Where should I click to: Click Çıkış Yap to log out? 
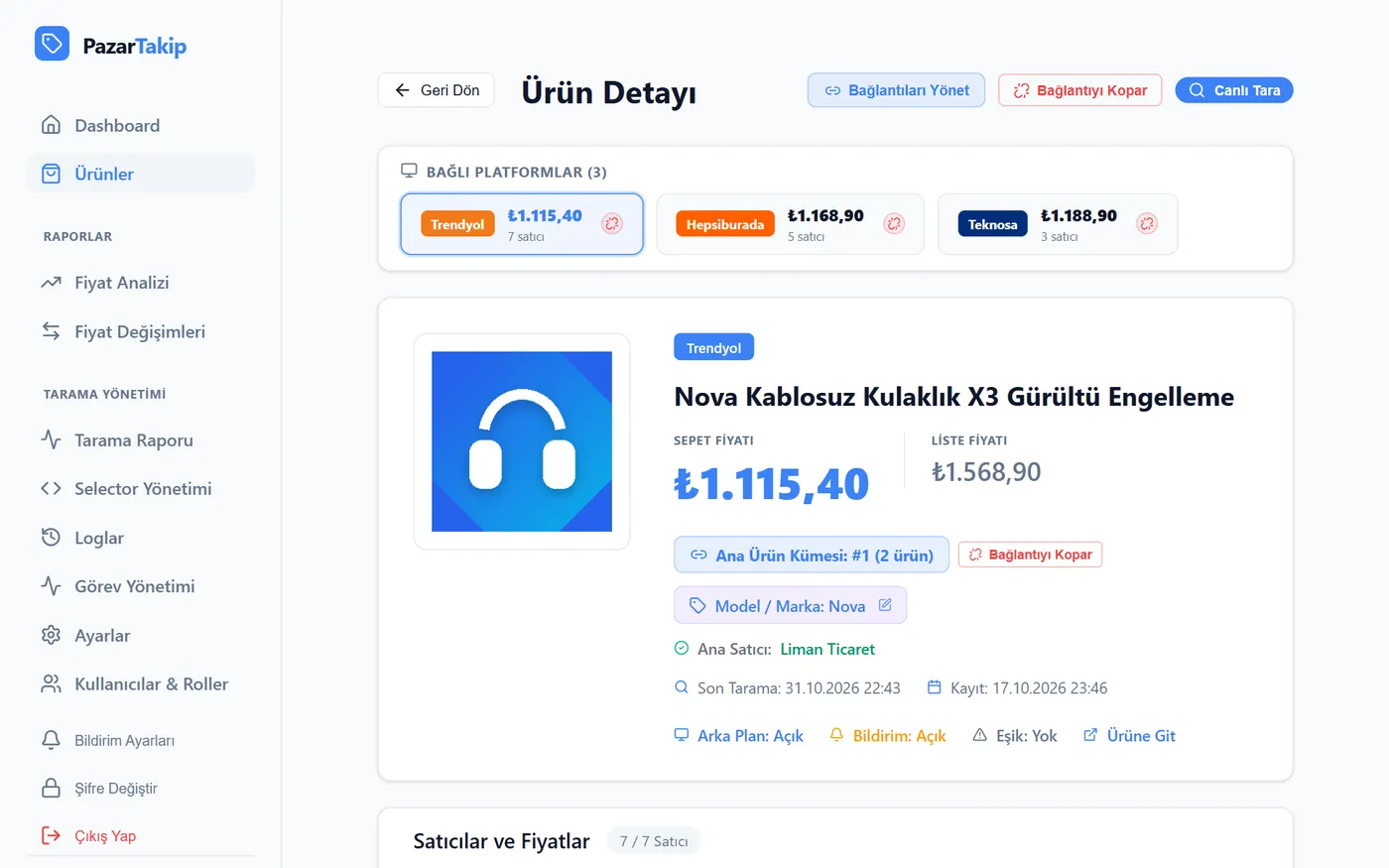click(141, 835)
